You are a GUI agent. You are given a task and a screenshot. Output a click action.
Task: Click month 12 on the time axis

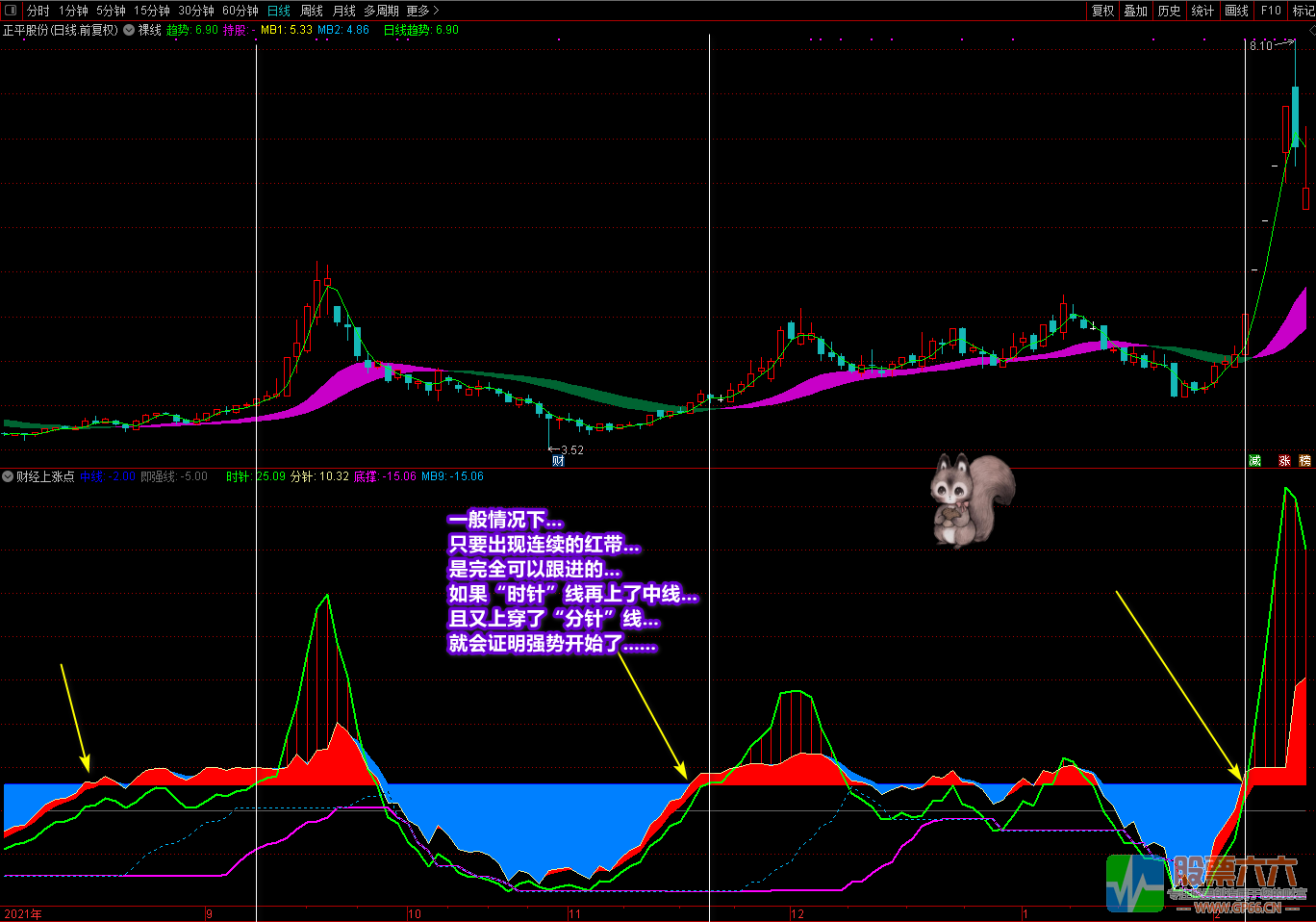click(x=797, y=913)
